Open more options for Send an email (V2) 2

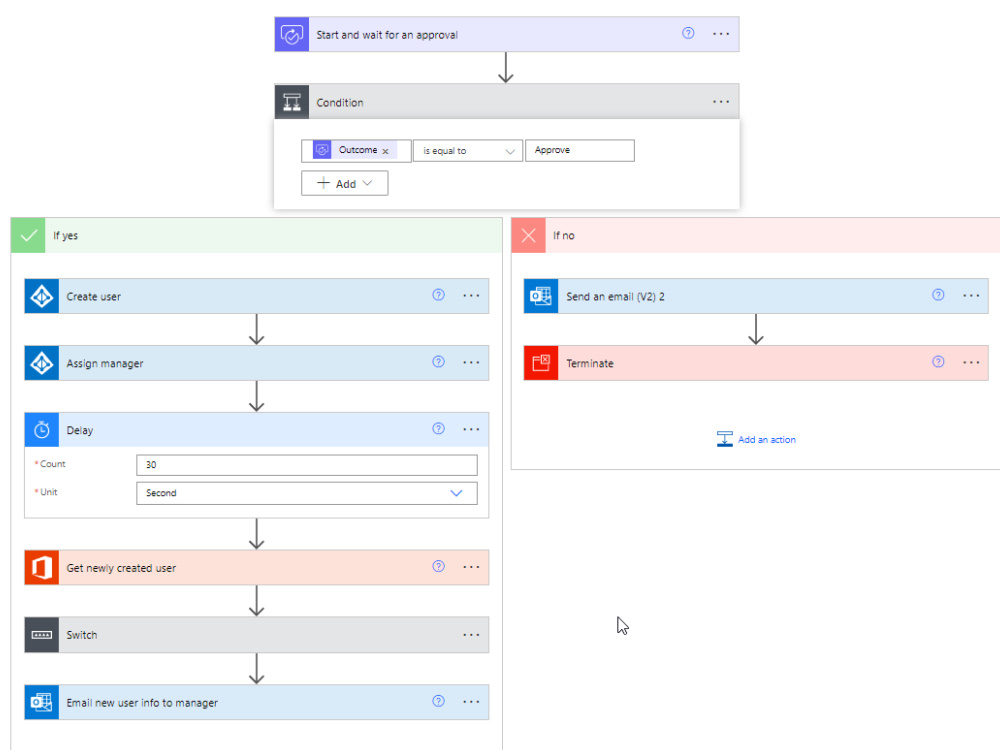(971, 295)
